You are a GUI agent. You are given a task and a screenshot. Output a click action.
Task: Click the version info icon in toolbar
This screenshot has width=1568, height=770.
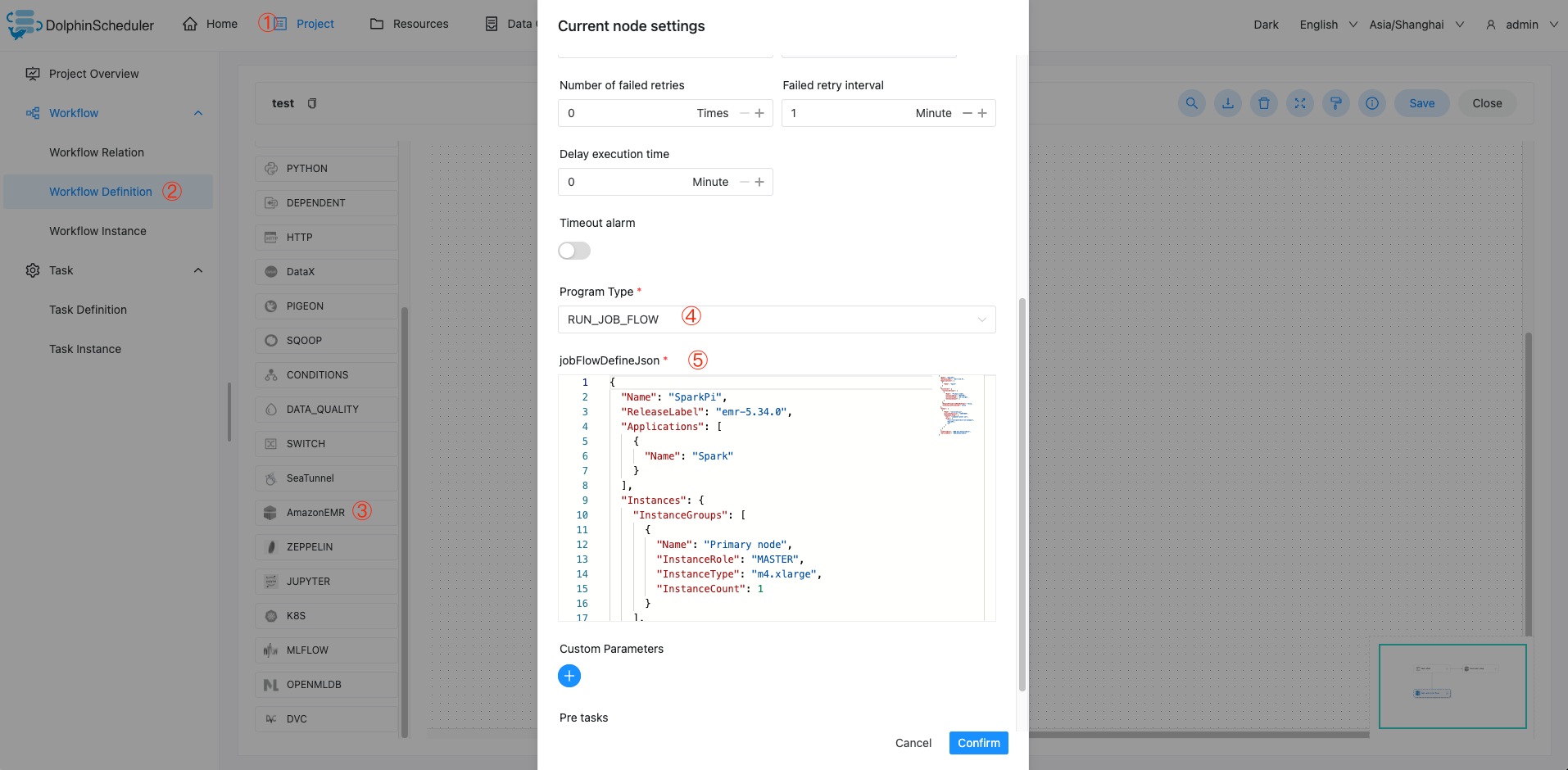coord(1371,103)
